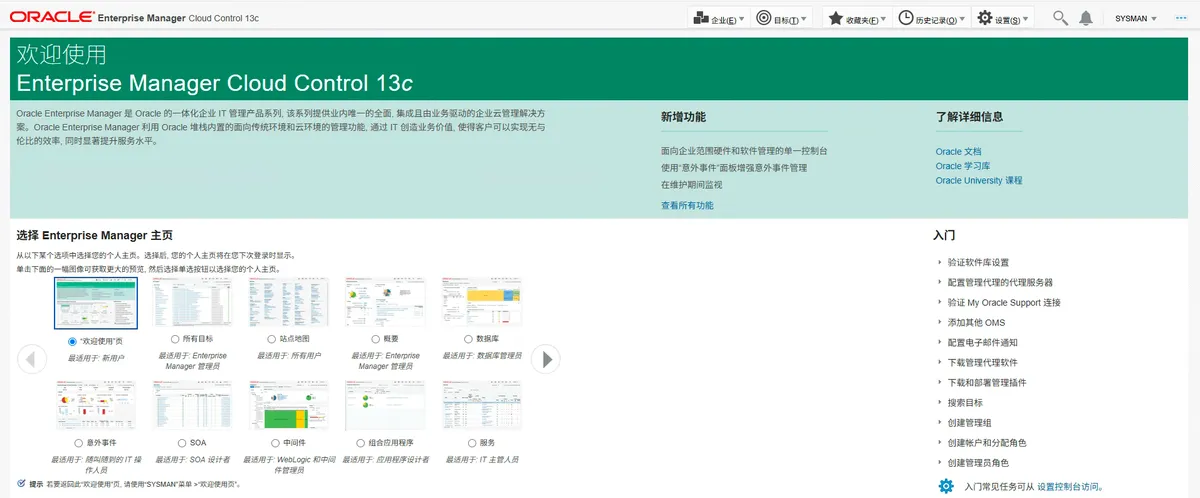Open the Oracle 学习库 link

pyautogui.click(x=963, y=166)
